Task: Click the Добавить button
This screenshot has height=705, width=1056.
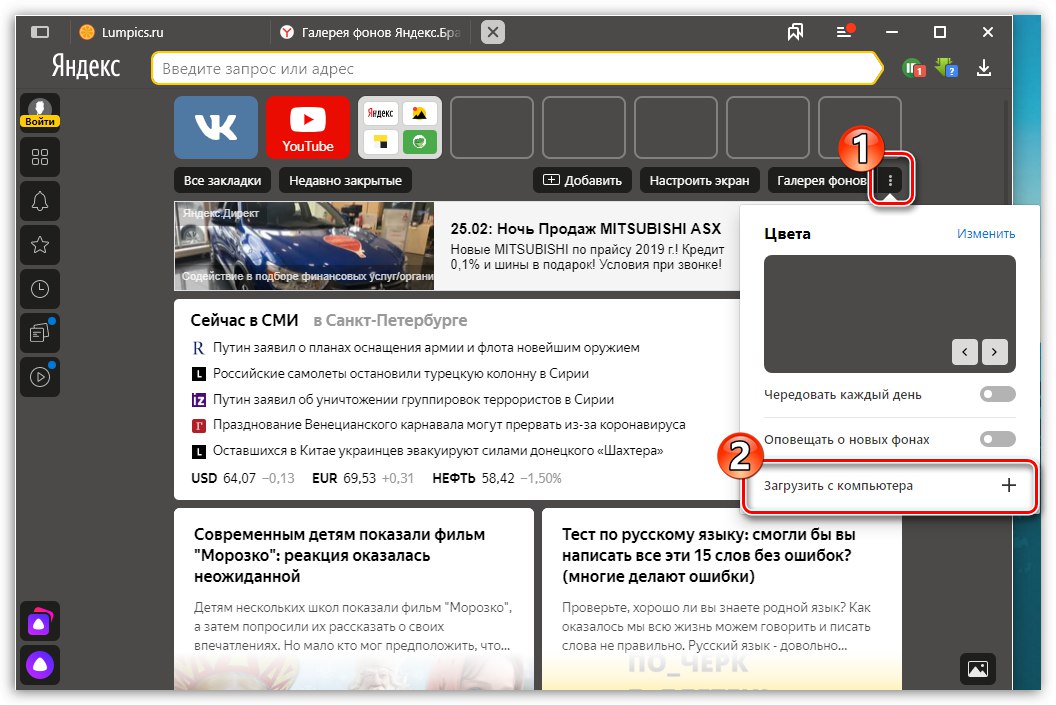Action: coord(583,180)
